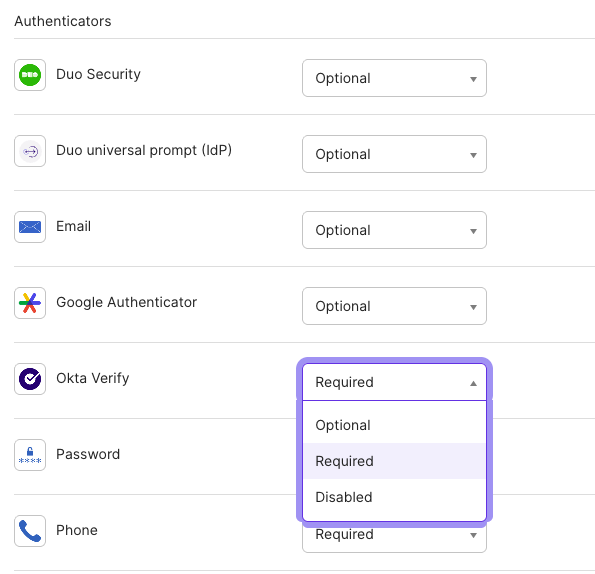Open the Phone enrollment dropdown
Viewport: 595px width, 574px height.
394,539
